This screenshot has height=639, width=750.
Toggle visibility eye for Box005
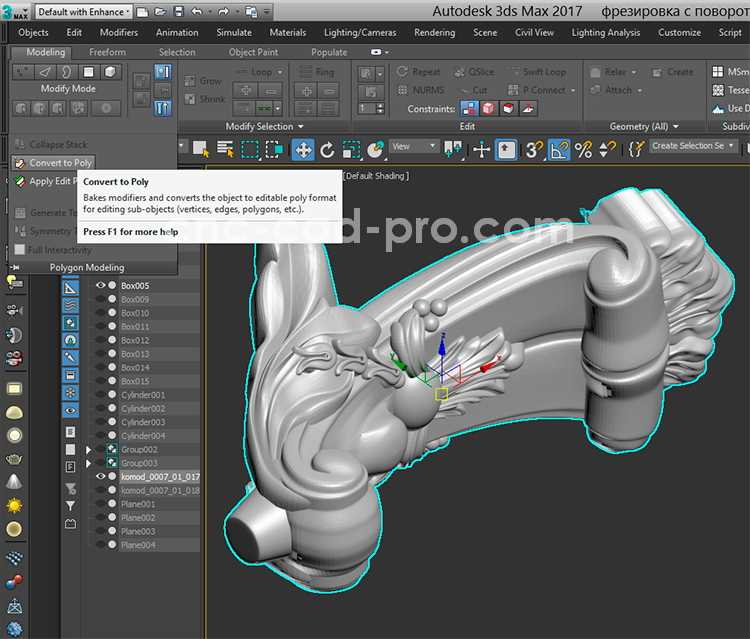pyautogui.click(x=100, y=285)
